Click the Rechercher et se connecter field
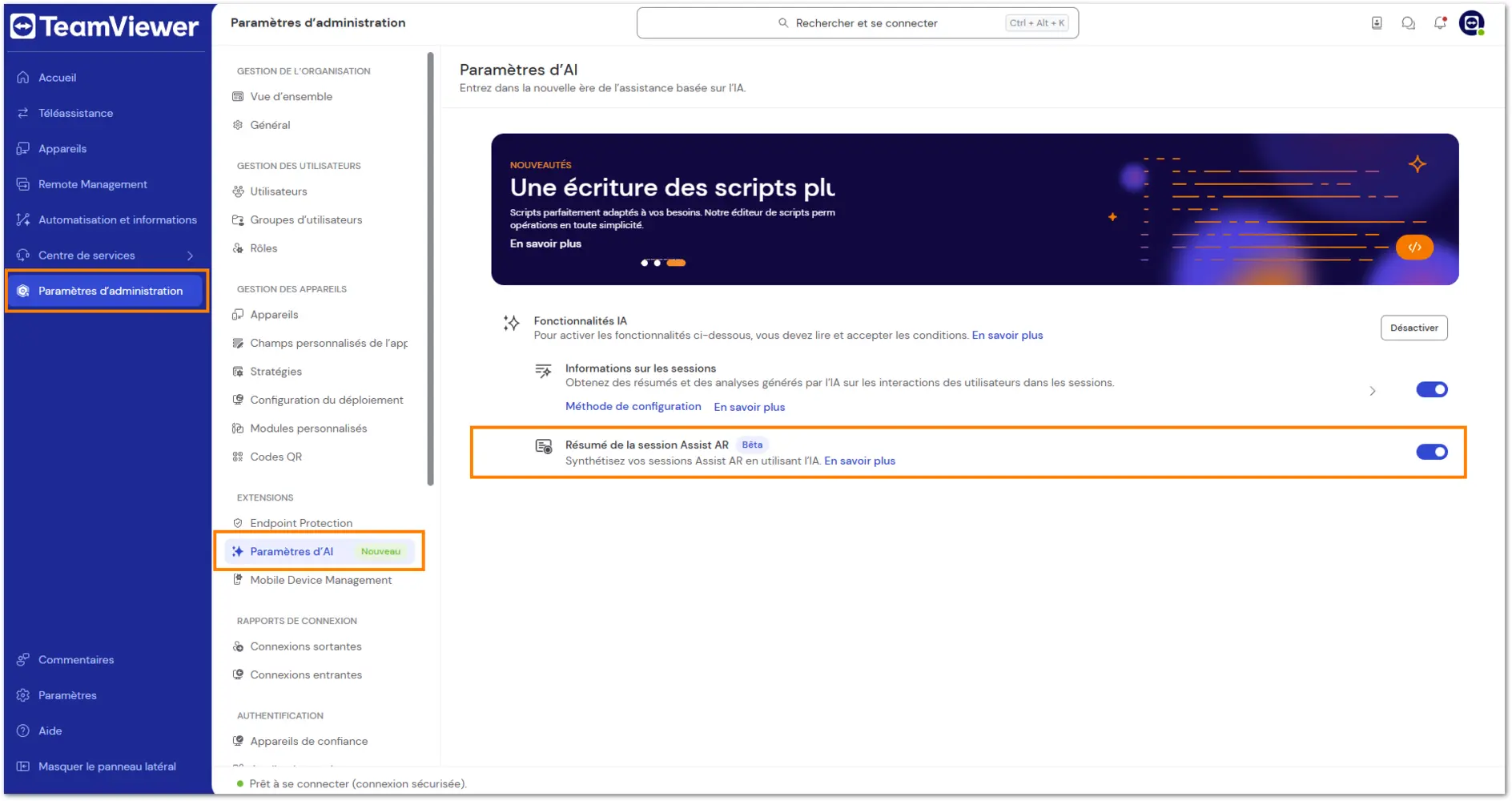 point(857,23)
